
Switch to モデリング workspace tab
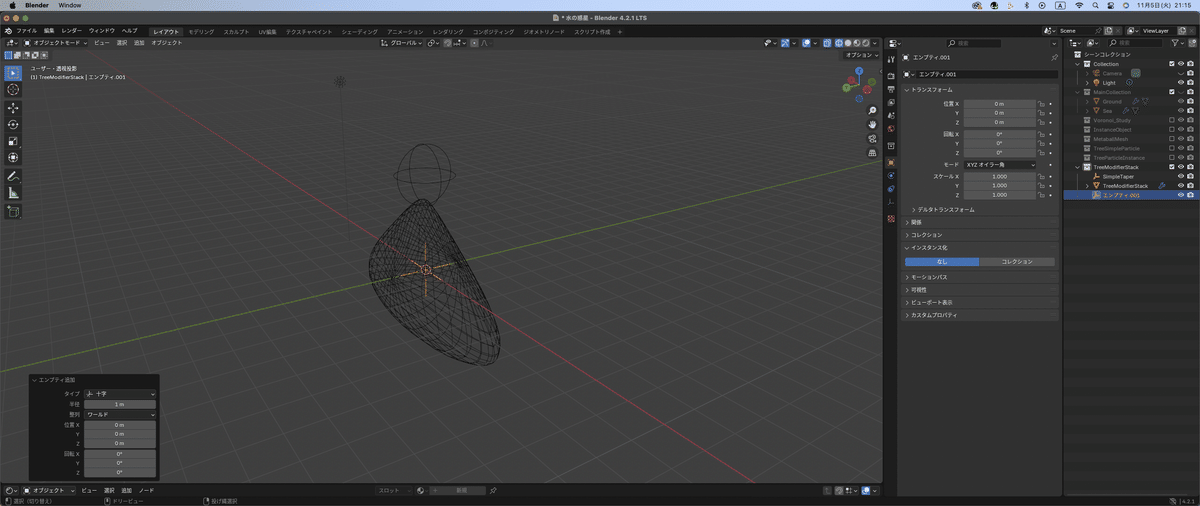201,31
